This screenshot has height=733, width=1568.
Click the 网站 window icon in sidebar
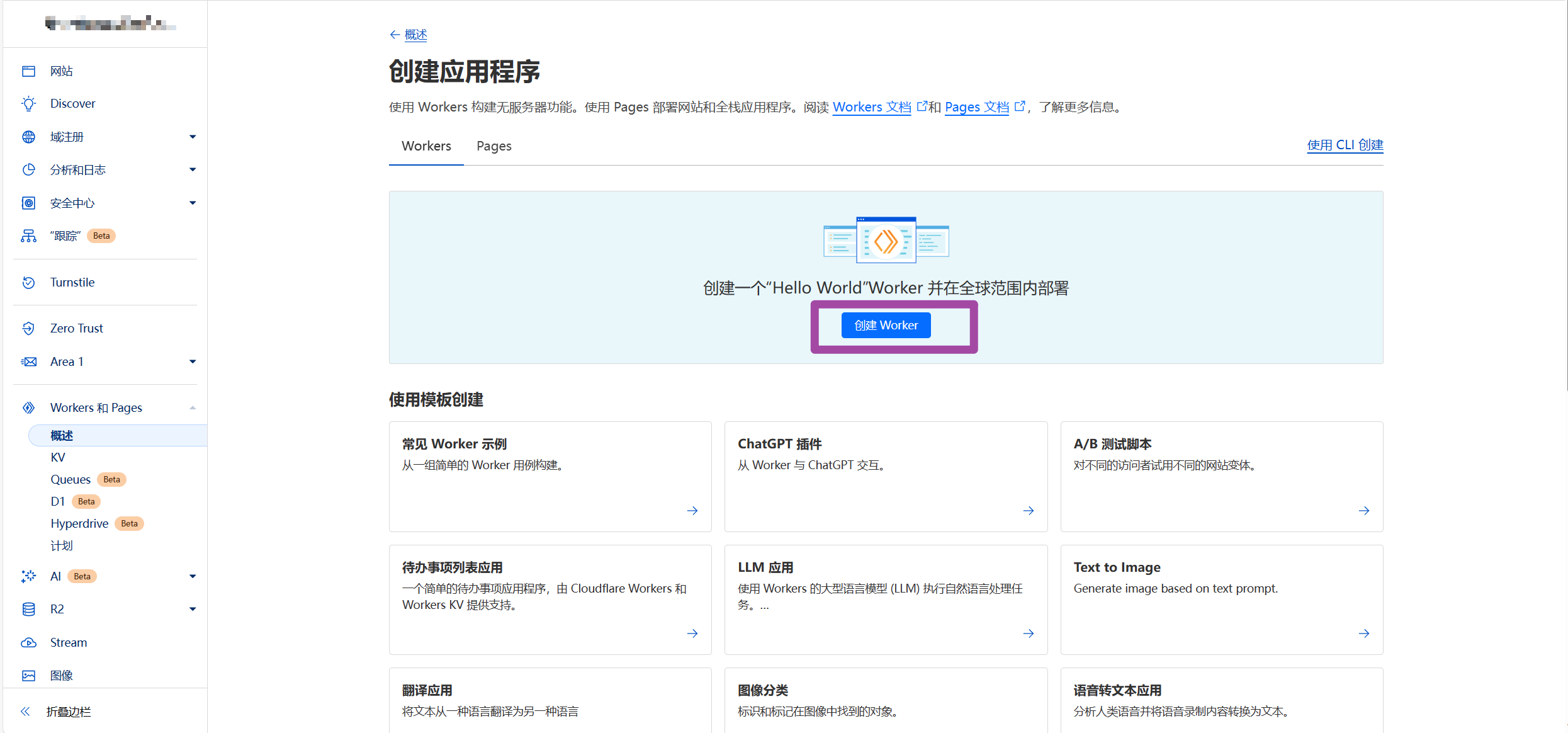point(28,71)
